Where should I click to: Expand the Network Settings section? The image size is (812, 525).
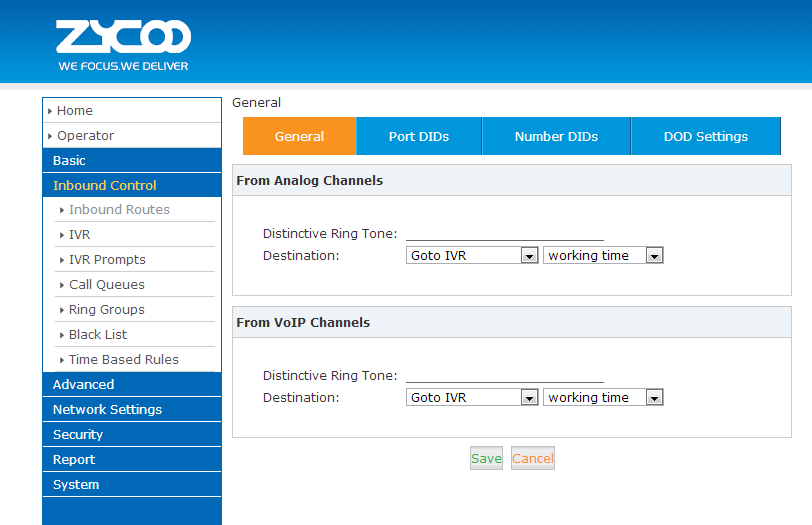(107, 409)
